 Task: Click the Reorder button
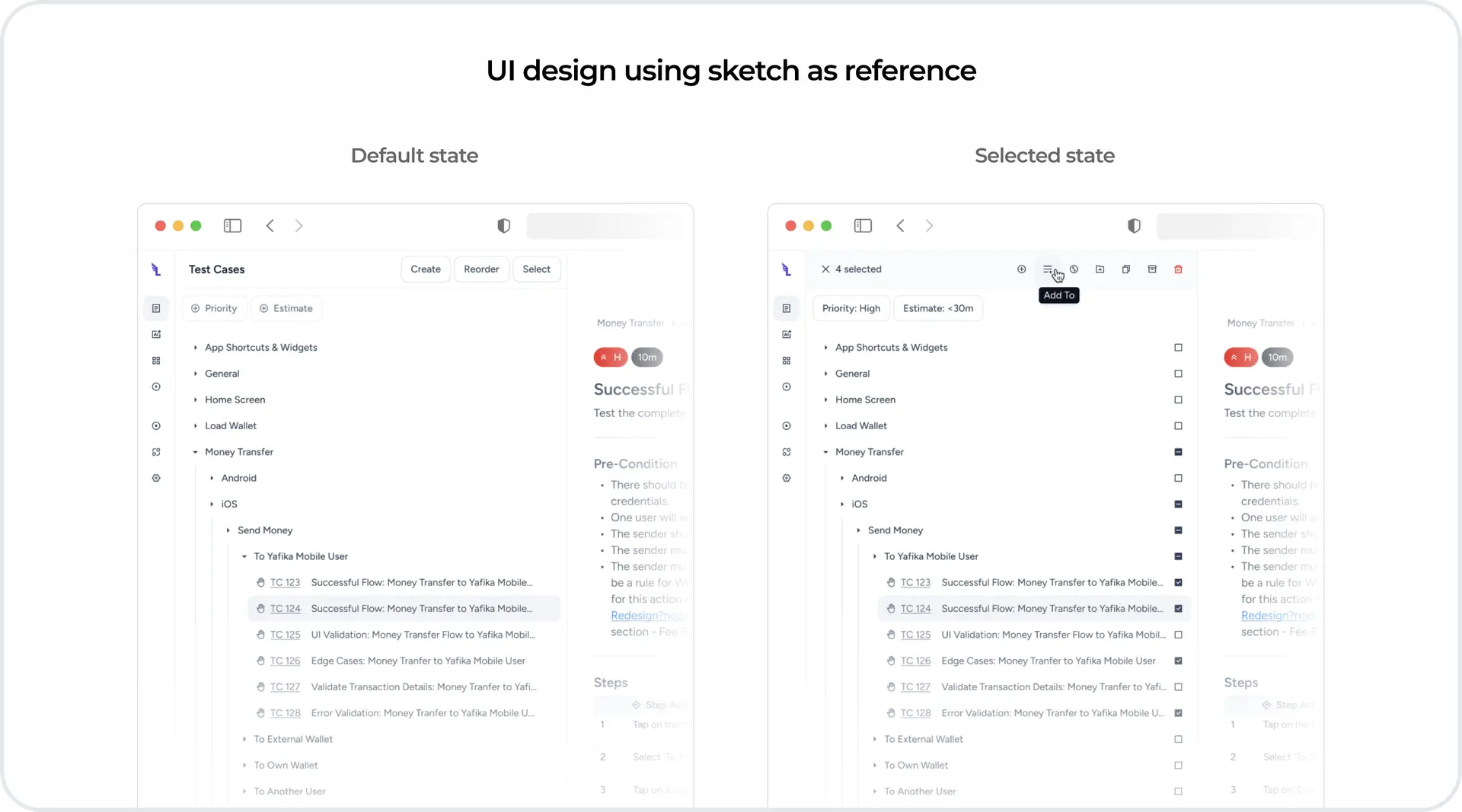(481, 269)
